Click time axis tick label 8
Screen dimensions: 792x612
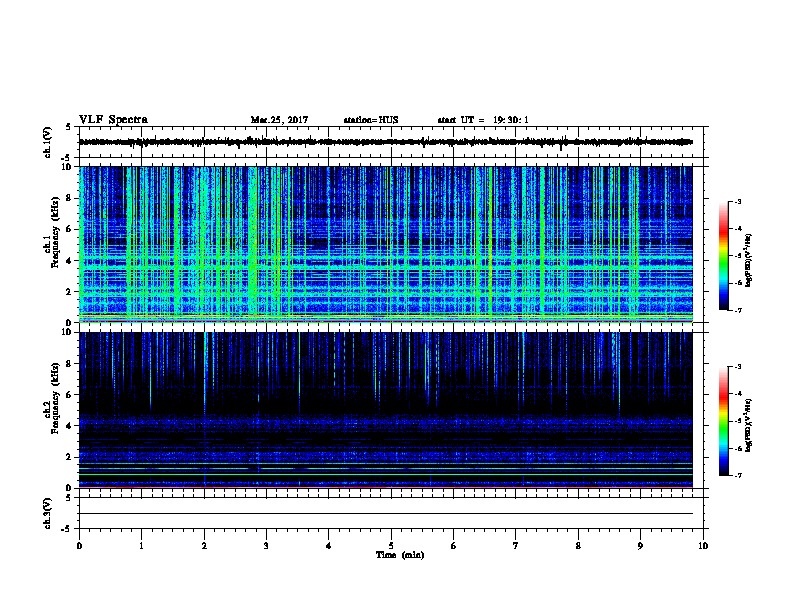(578, 545)
